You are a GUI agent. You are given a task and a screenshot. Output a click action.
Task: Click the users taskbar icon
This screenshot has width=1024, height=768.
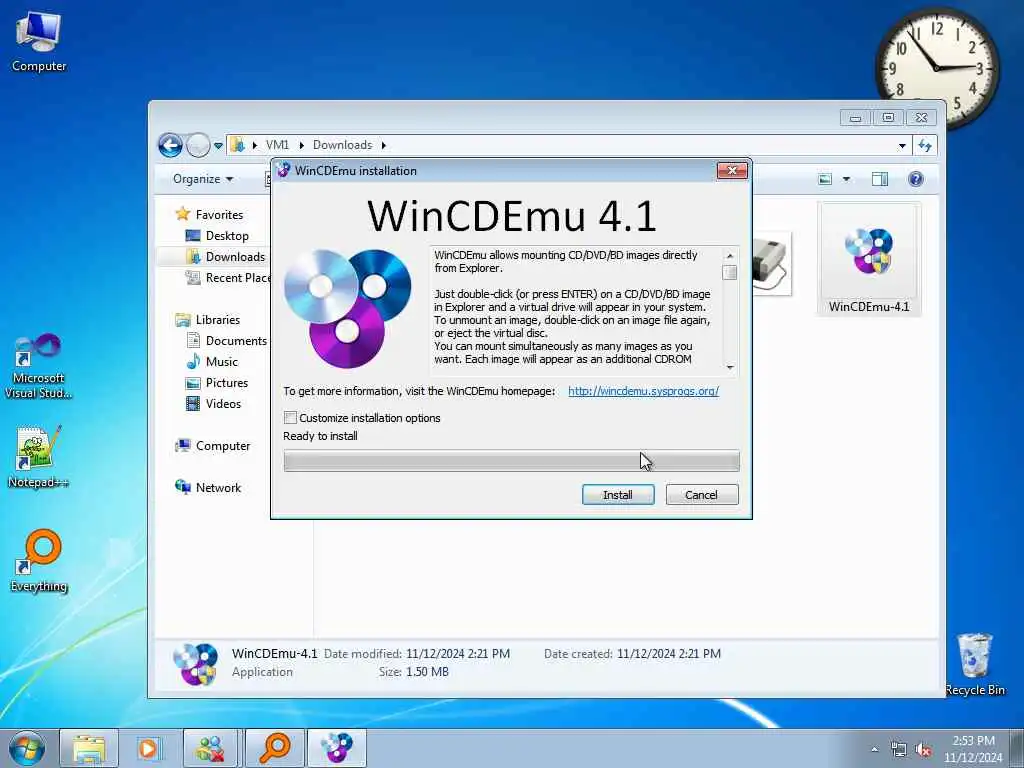[x=210, y=748]
